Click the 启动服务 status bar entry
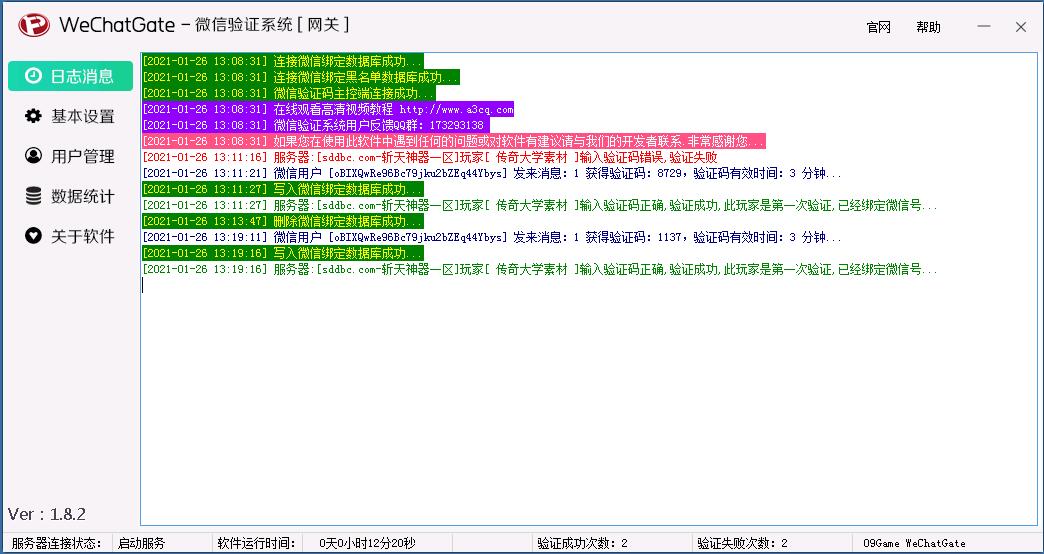 pos(141,543)
